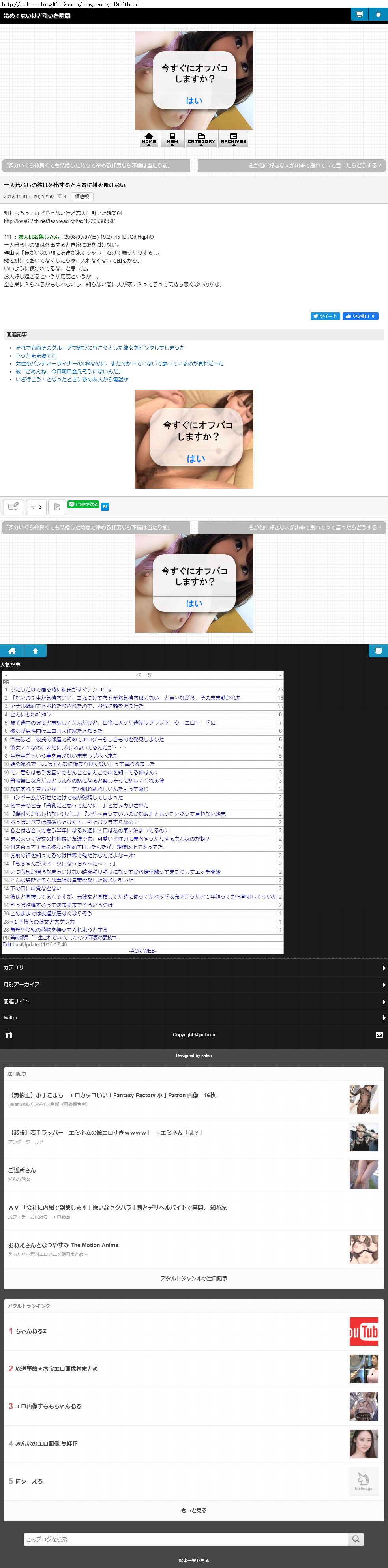
Task: Click the down arrow icon in top bar
Action: point(378,15)
